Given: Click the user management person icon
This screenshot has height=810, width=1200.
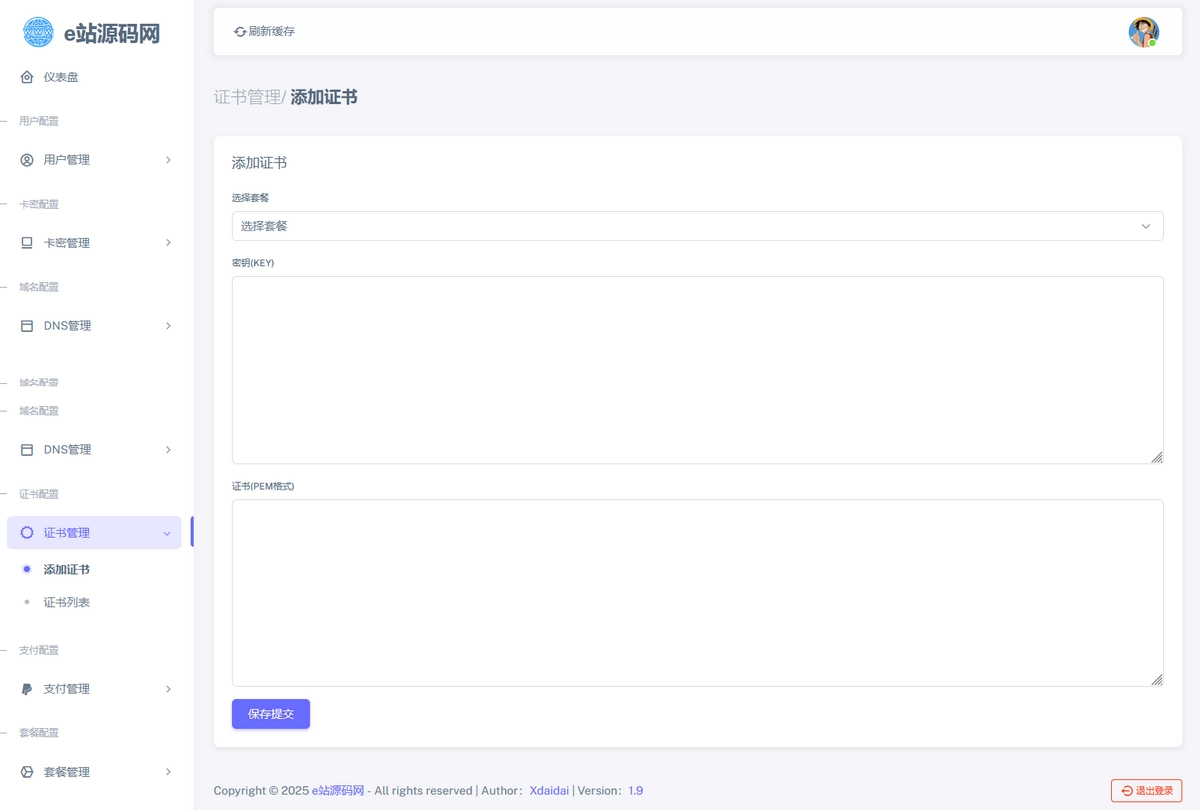Looking at the screenshot, I should (27, 160).
